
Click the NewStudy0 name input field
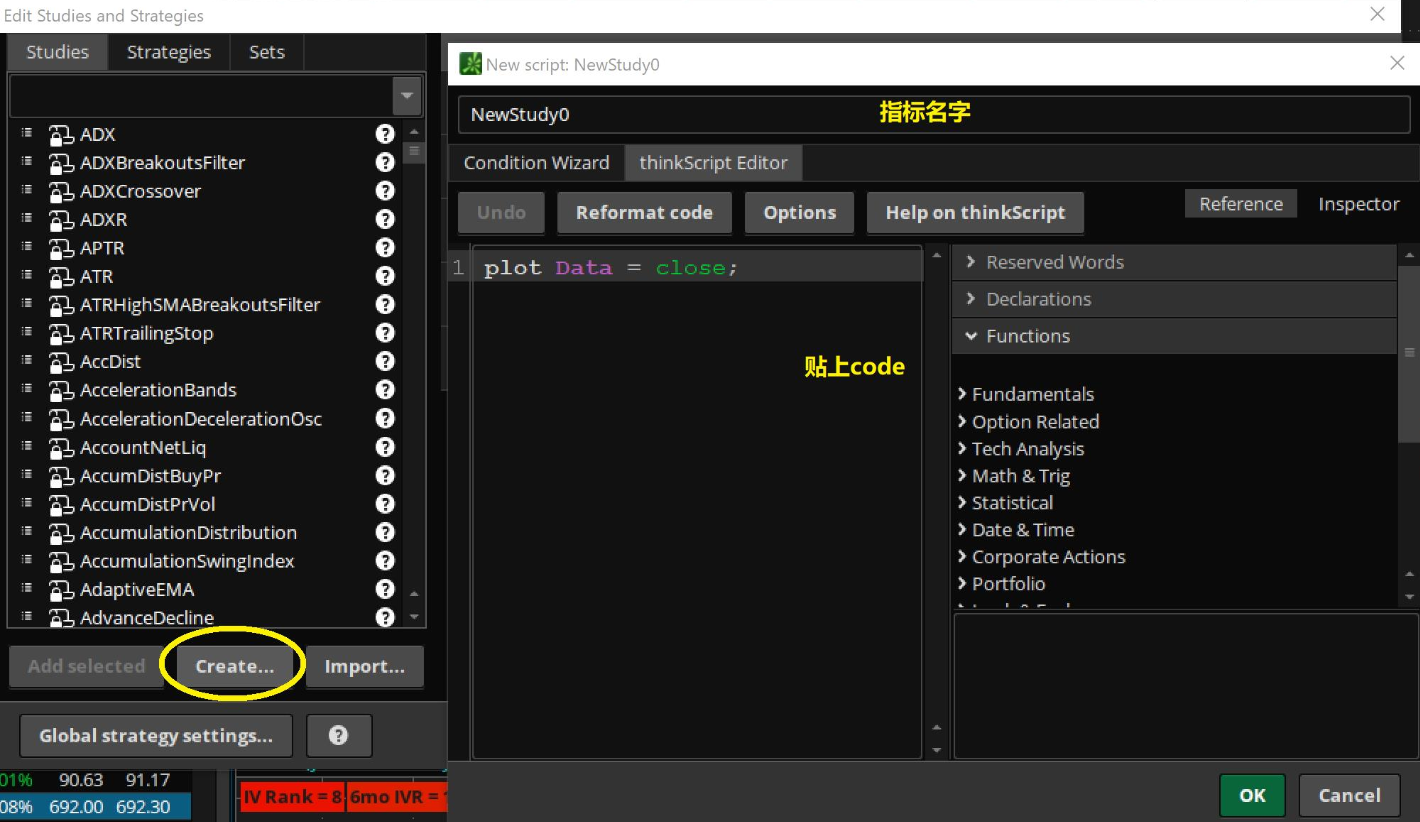click(934, 114)
